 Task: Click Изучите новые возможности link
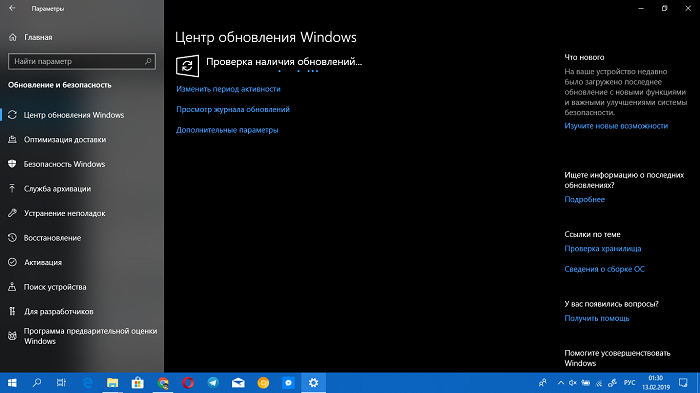(x=616, y=126)
